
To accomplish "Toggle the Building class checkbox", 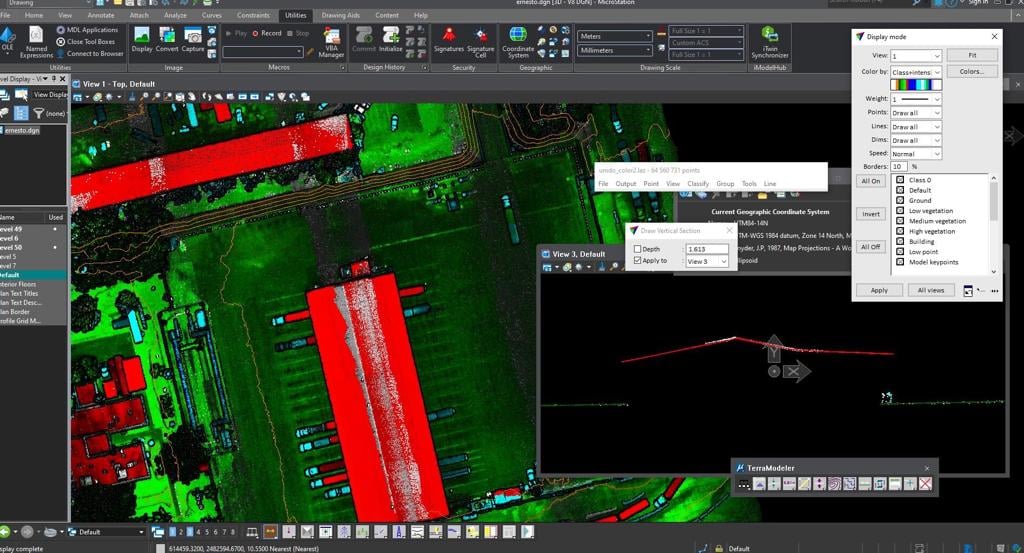I will (x=900, y=242).
